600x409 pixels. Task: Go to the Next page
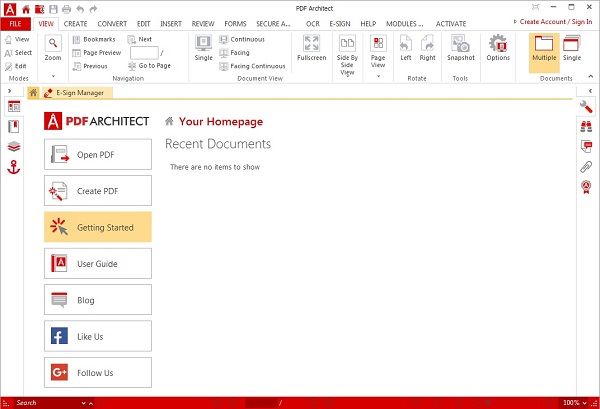pyautogui.click(x=140, y=39)
